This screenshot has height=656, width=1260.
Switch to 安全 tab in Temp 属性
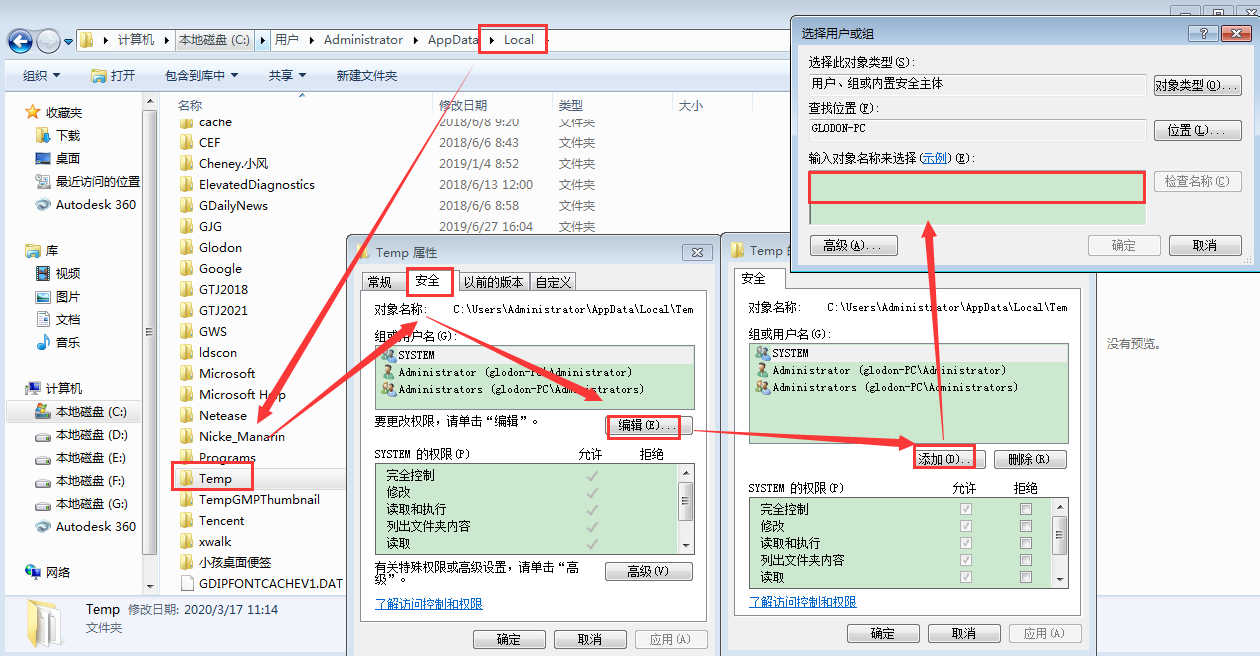[x=428, y=281]
